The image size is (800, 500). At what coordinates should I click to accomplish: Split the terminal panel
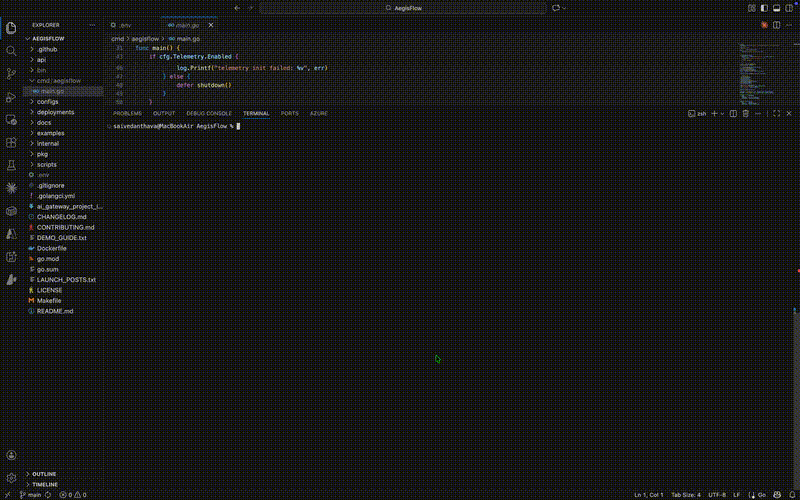(733, 113)
